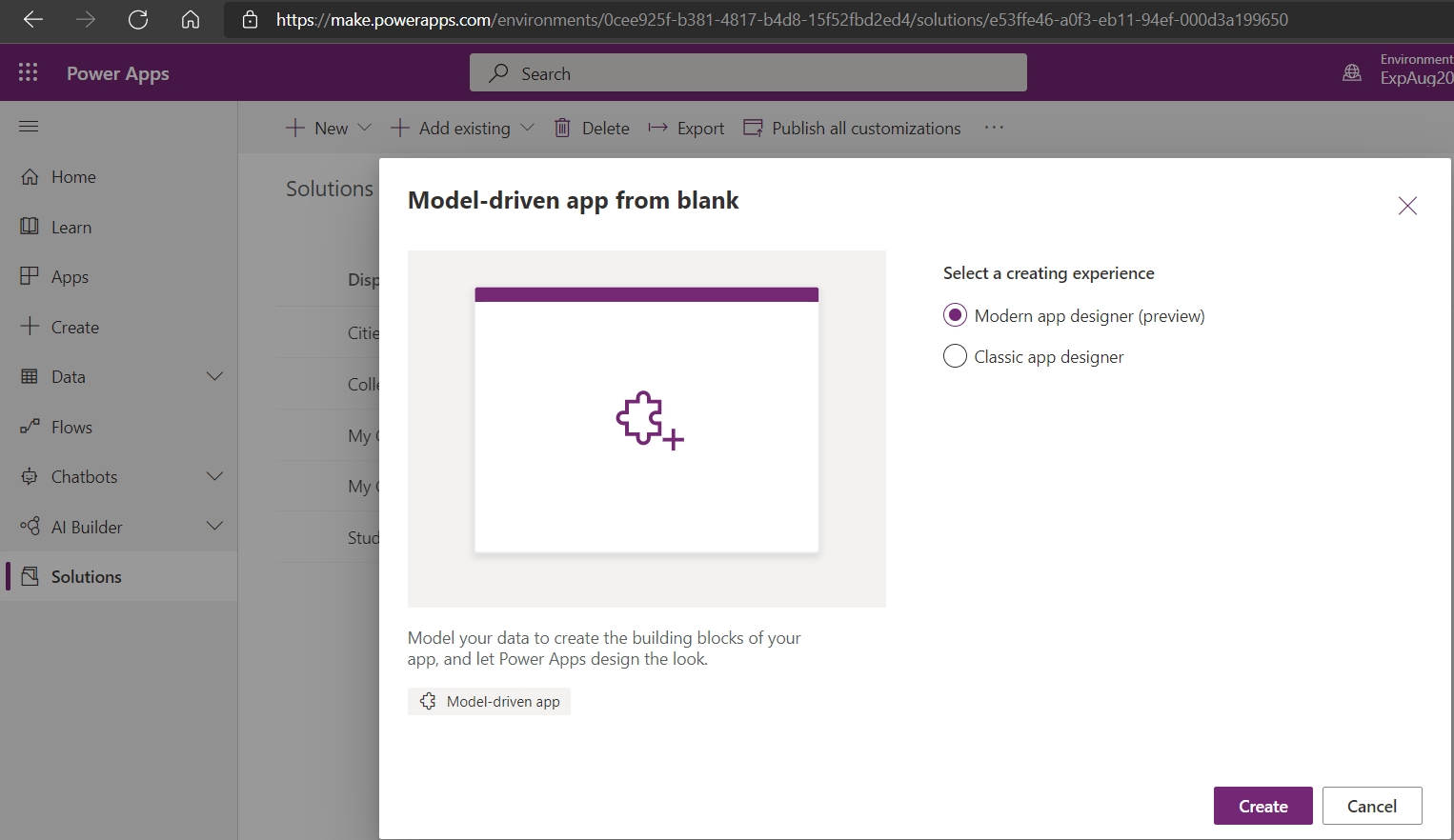Collapse the left navigation hamburger menu
Image resolution: width=1454 pixels, height=840 pixels.
[x=29, y=127]
